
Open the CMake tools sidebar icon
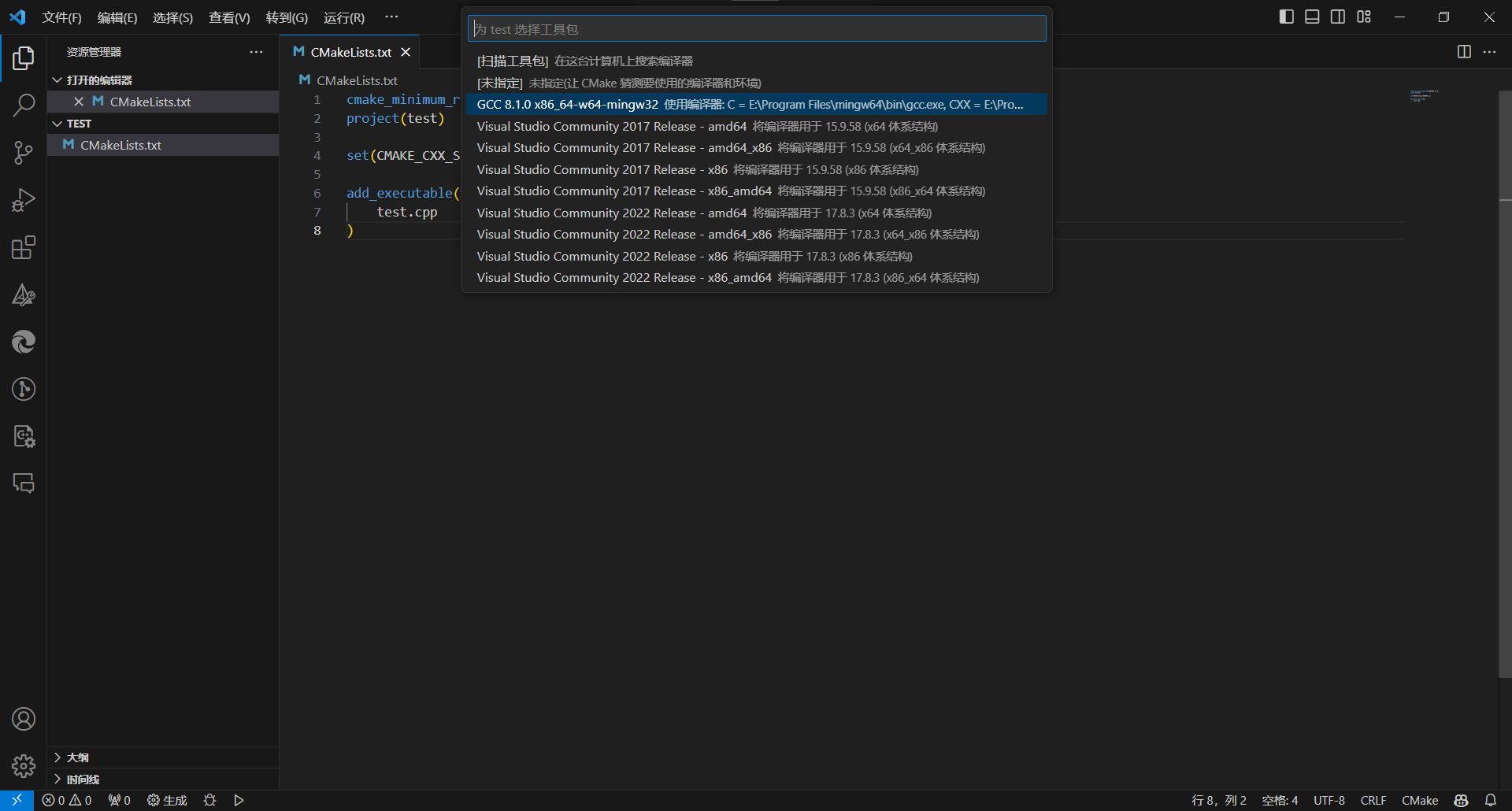click(24, 295)
